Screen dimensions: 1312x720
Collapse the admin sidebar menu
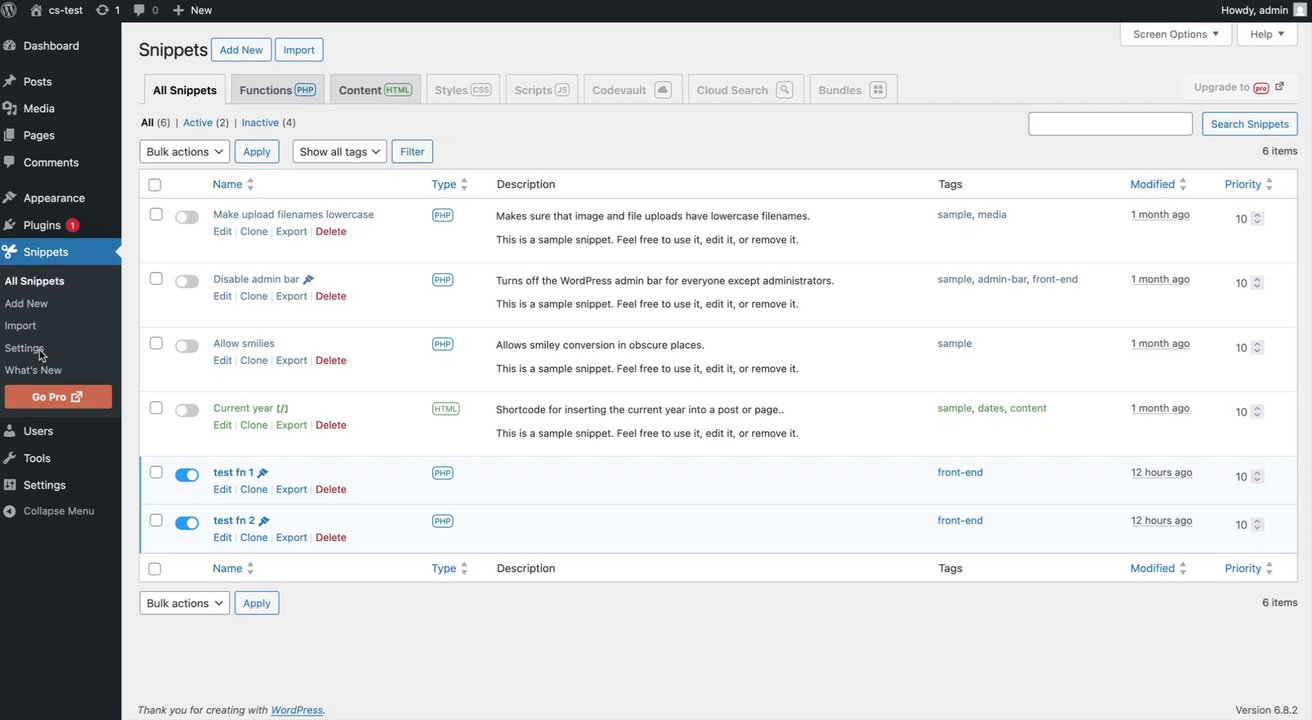pos(50,511)
